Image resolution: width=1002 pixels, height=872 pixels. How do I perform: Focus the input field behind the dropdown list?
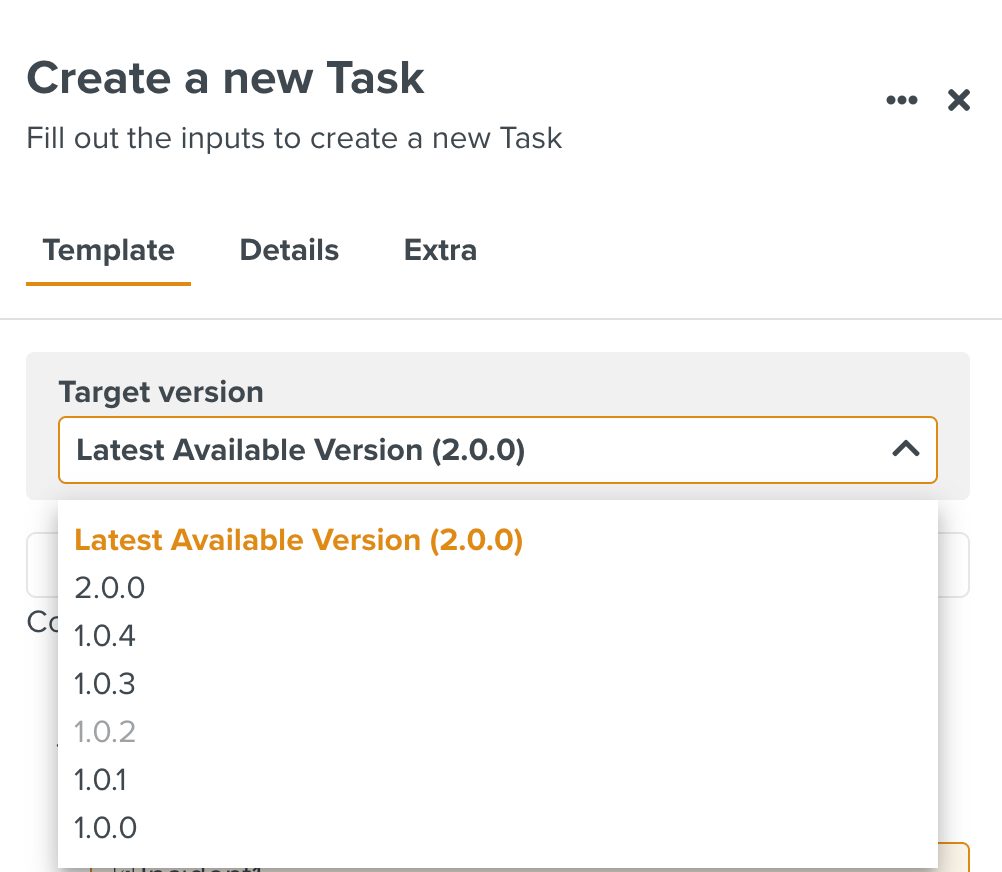tap(953, 565)
